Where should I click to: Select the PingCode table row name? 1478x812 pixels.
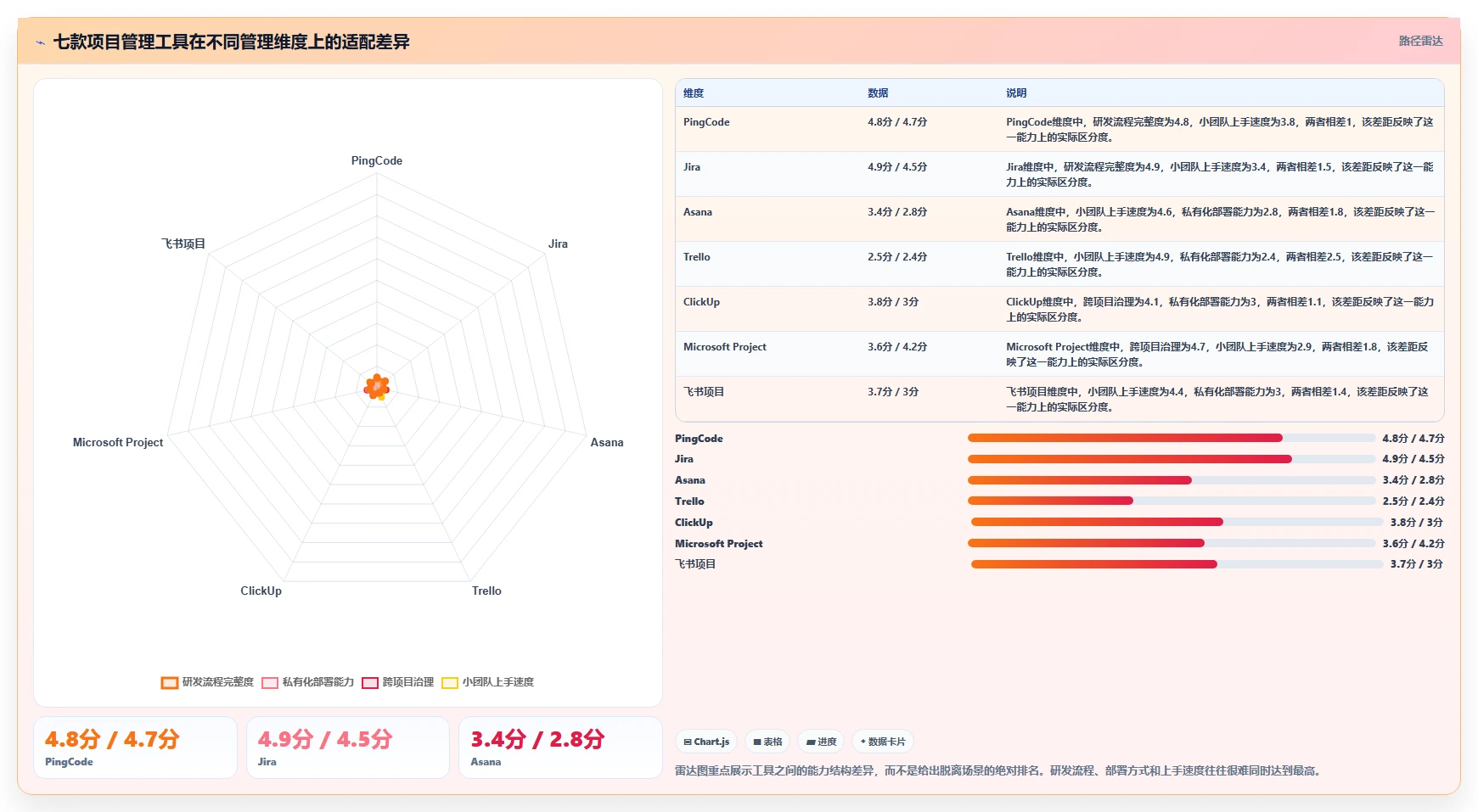[x=706, y=122]
